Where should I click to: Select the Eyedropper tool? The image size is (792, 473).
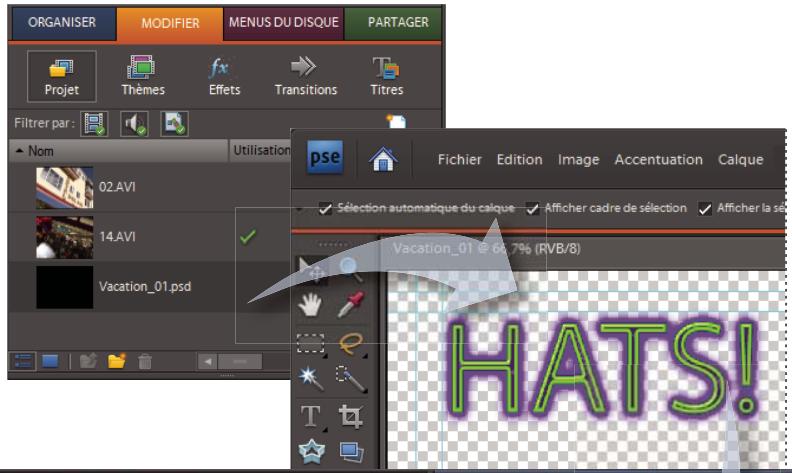pos(351,305)
